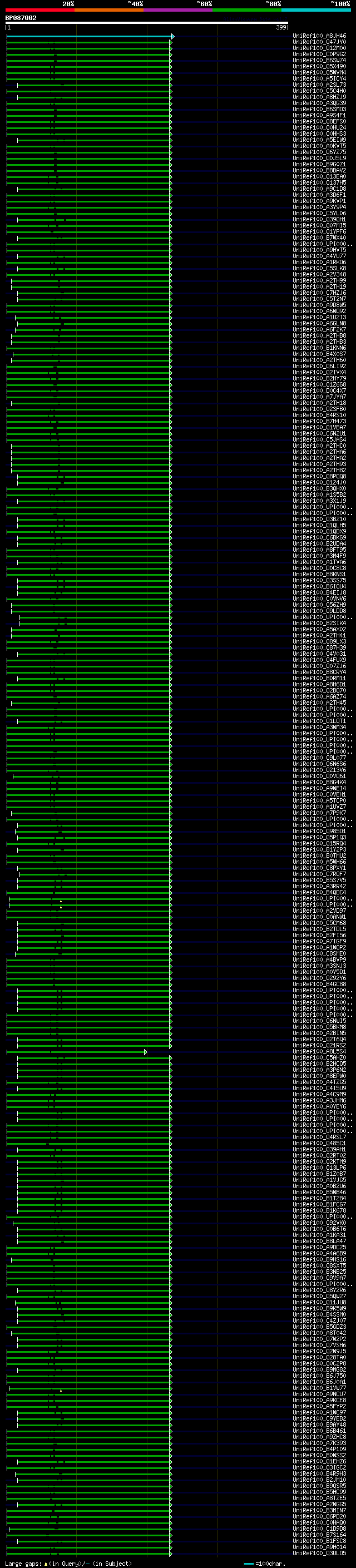Select the UniRef100_B8G4K4 label
Viewport: 356px width, 1568px height.
[319, 782]
